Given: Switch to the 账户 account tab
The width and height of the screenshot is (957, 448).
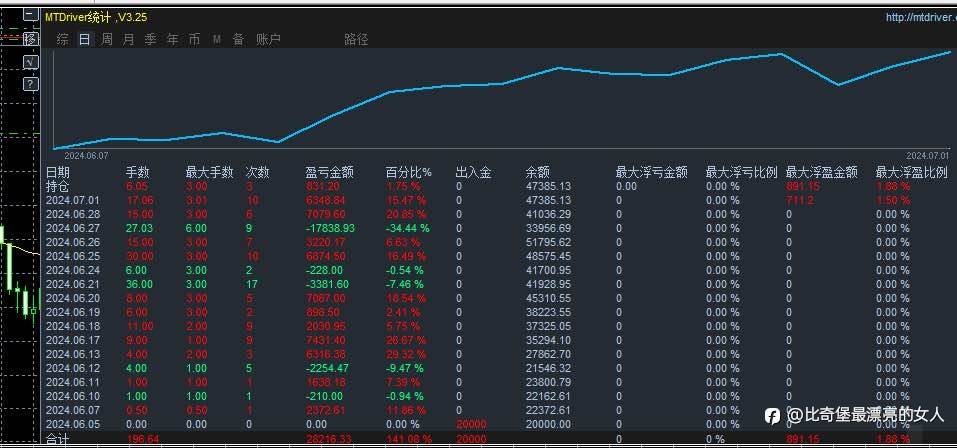Looking at the screenshot, I should (268, 40).
